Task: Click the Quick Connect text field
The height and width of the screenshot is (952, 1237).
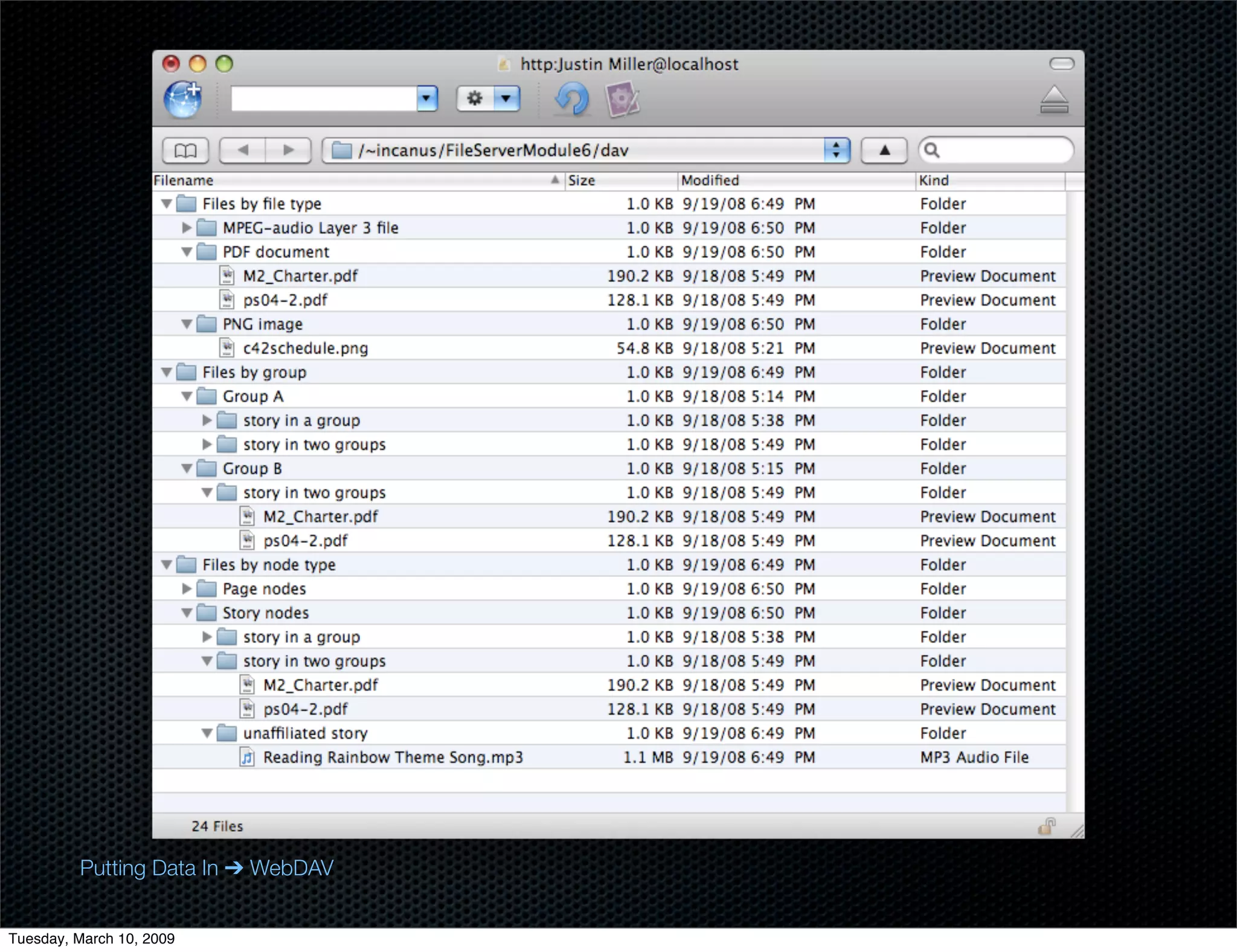Action: (x=324, y=98)
